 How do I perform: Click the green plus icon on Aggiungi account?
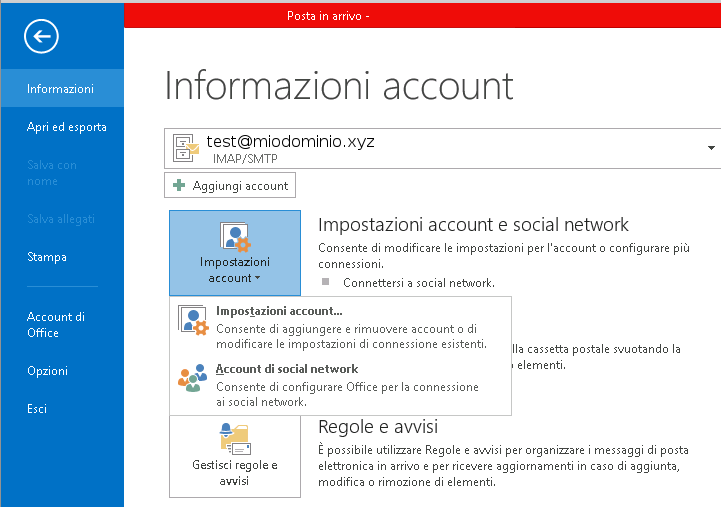pyautogui.click(x=179, y=185)
